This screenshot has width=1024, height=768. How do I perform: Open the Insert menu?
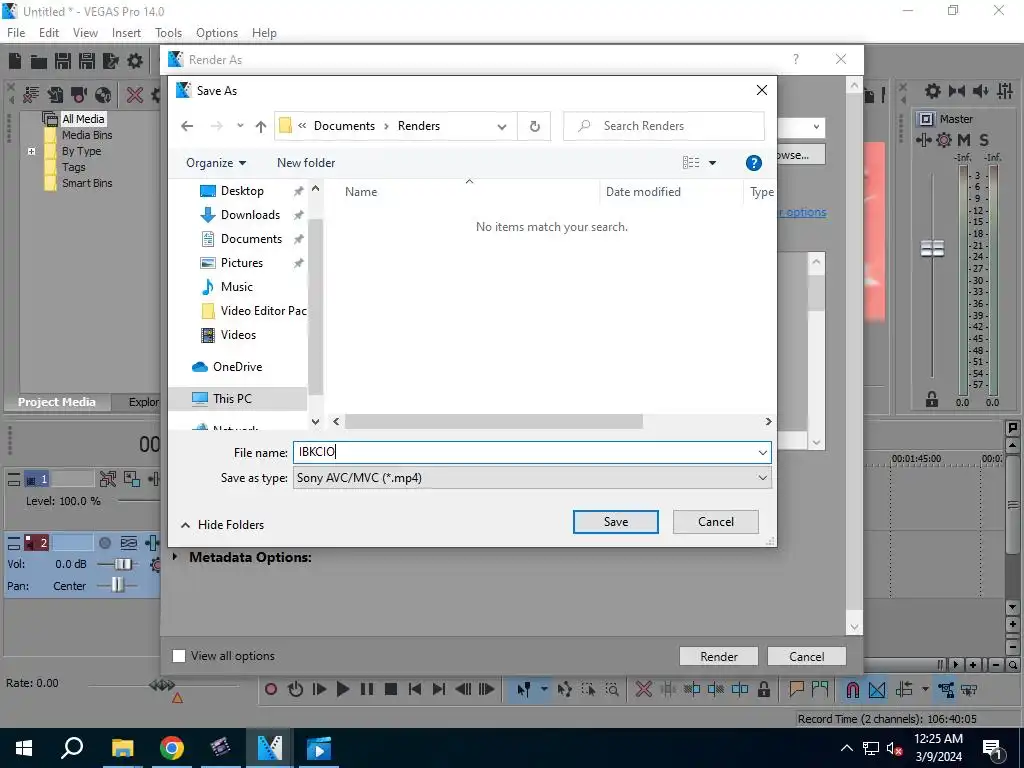(x=126, y=33)
